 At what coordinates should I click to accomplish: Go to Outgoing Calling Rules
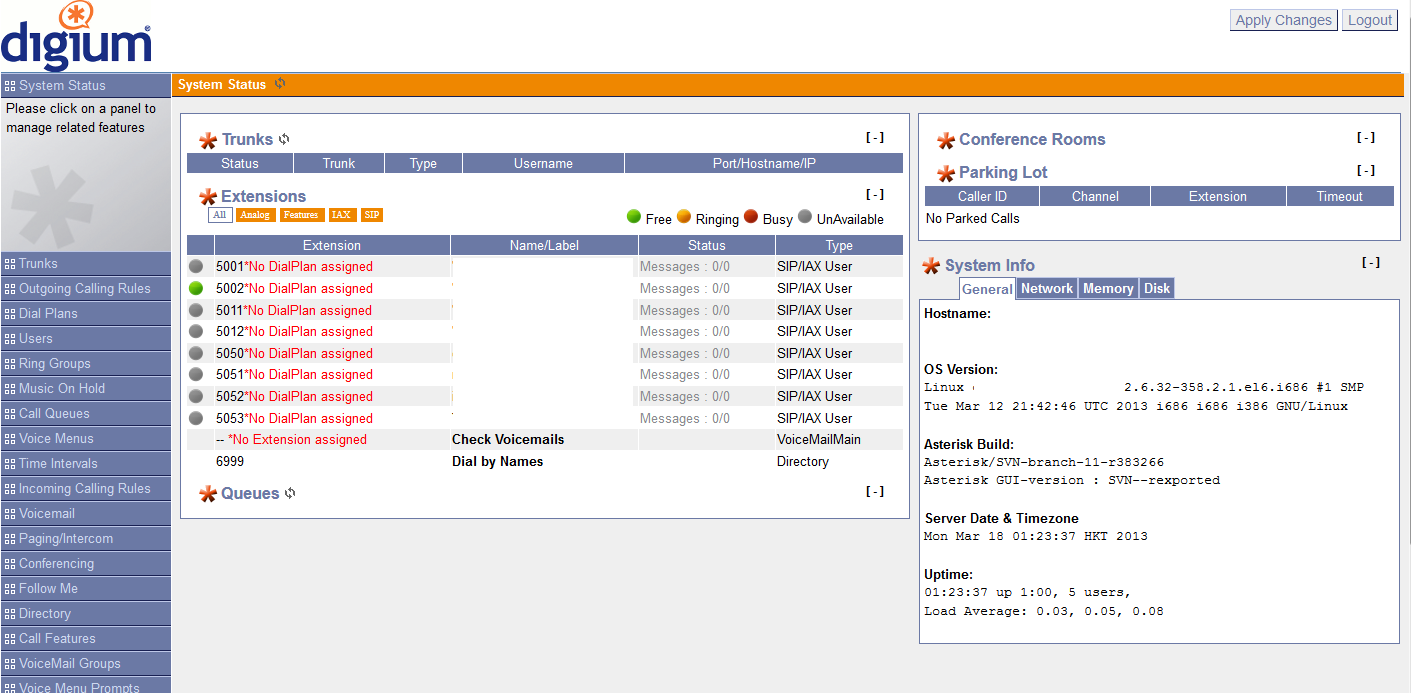pyautogui.click(x=85, y=289)
